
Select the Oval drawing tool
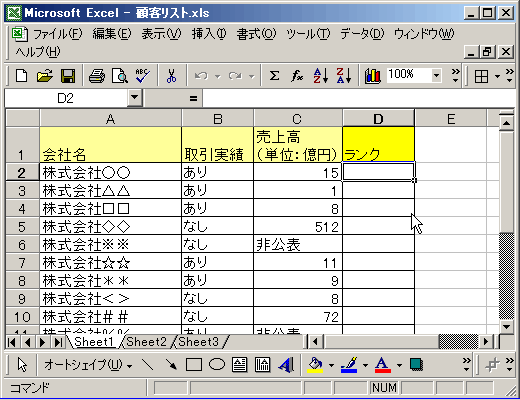(x=217, y=364)
